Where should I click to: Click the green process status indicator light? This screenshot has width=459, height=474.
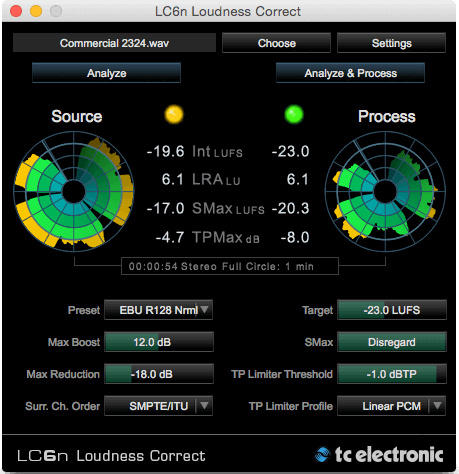[x=294, y=114]
